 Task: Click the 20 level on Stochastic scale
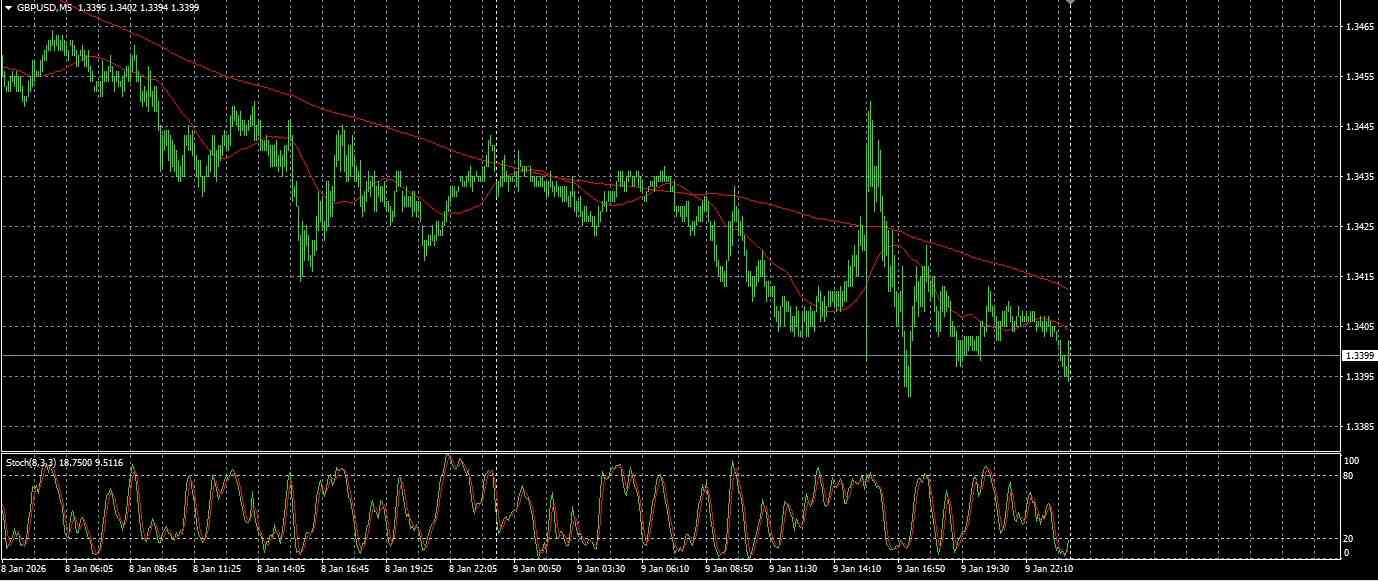click(1349, 539)
